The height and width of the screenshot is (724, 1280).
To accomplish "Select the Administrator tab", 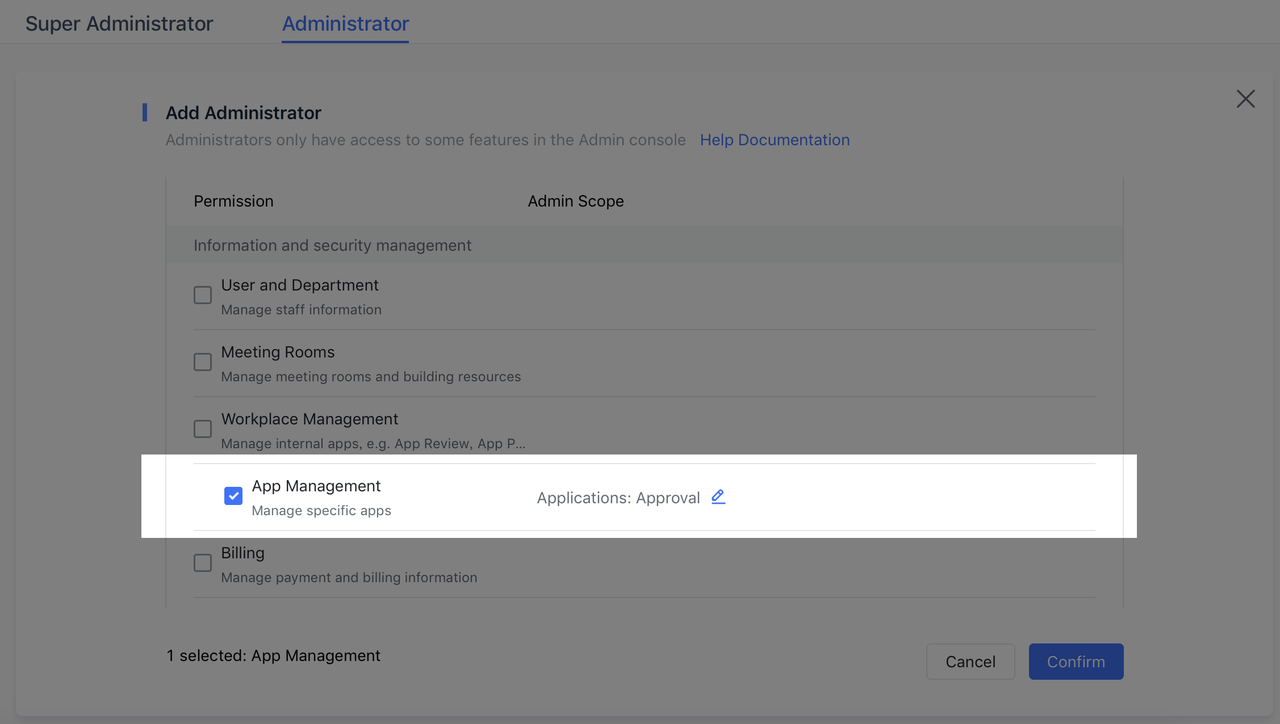I will pos(344,24).
